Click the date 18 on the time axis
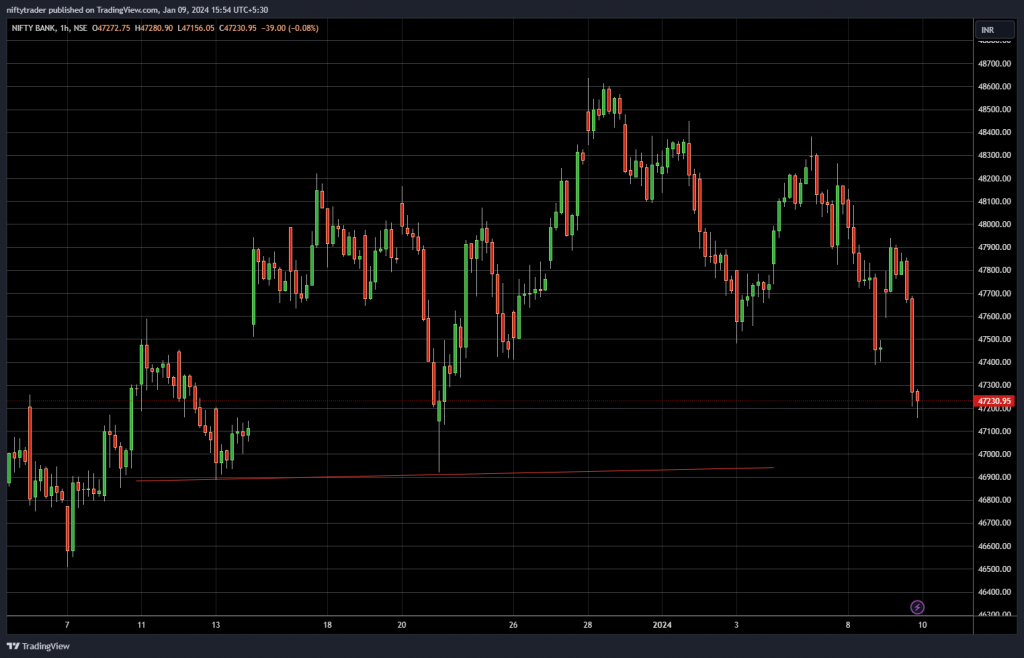 (x=327, y=625)
